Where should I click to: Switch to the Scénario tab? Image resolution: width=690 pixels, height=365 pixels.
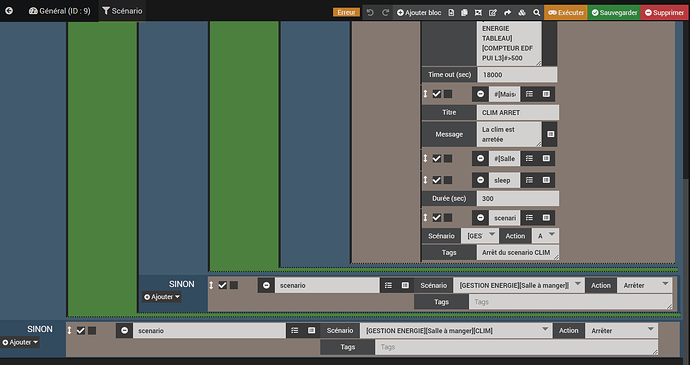coord(122,11)
